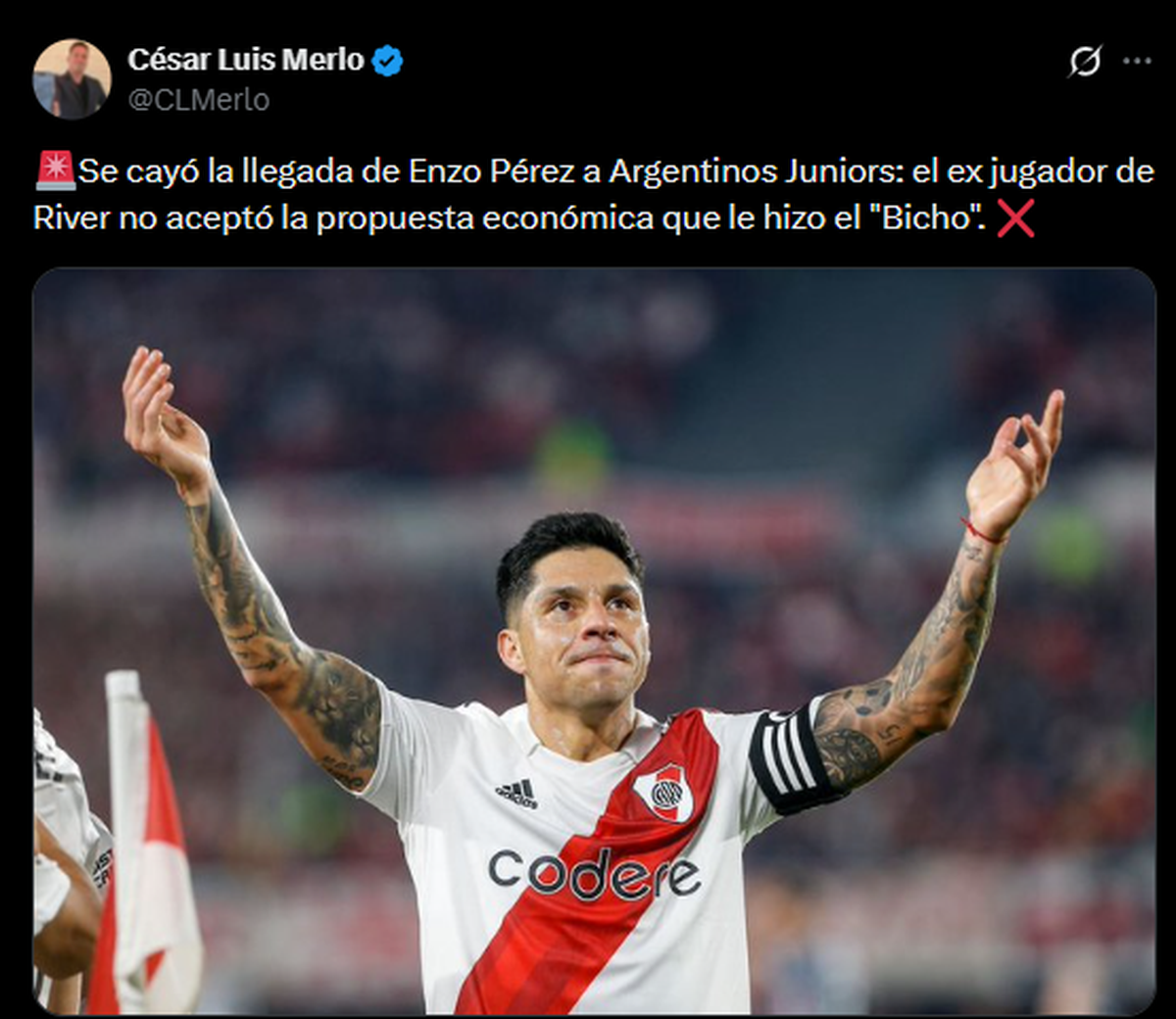Screen dimensions: 1176x1019
Task: Click the César Luis Merlo display name
Action: click(246, 60)
